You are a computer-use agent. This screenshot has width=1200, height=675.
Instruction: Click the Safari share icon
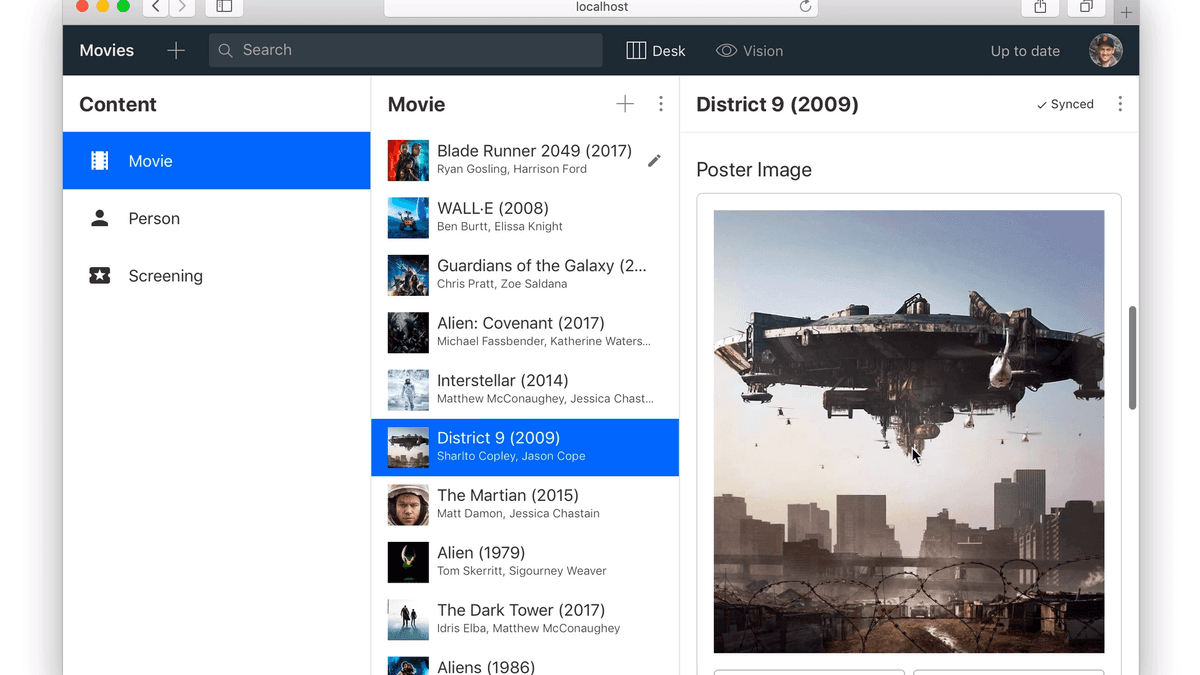[x=1040, y=7]
